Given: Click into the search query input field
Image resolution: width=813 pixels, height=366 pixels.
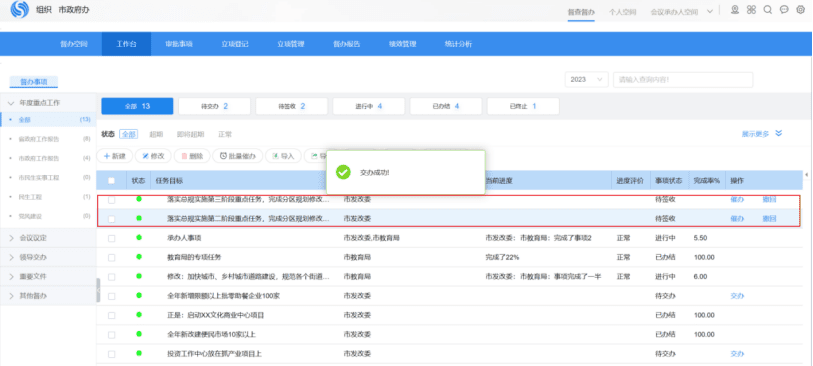Looking at the screenshot, I should tap(683, 79).
